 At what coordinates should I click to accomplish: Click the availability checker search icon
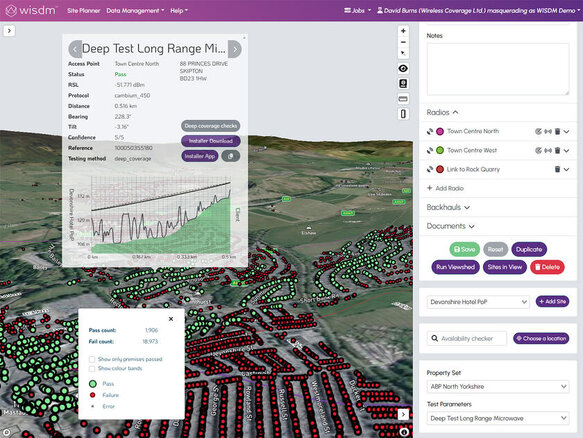click(434, 338)
